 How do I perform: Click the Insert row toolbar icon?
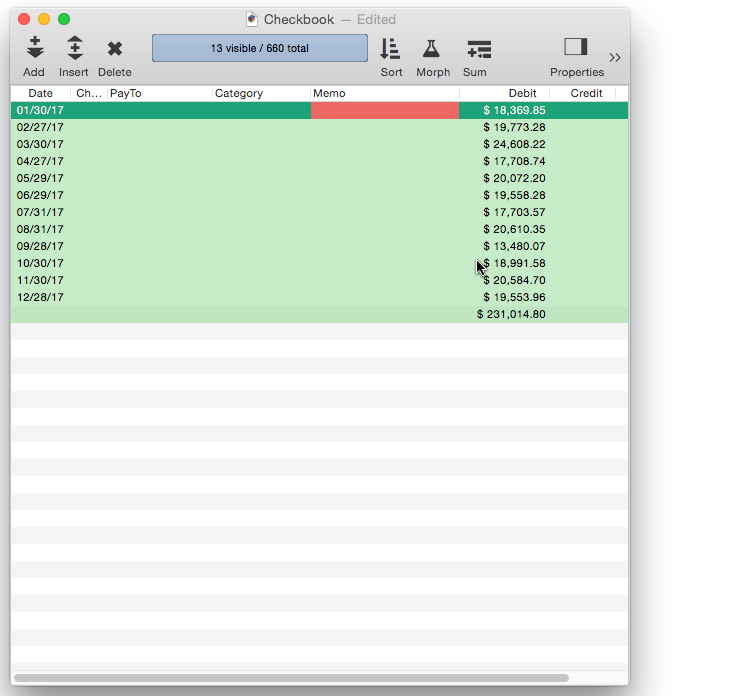pyautogui.click(x=75, y=48)
